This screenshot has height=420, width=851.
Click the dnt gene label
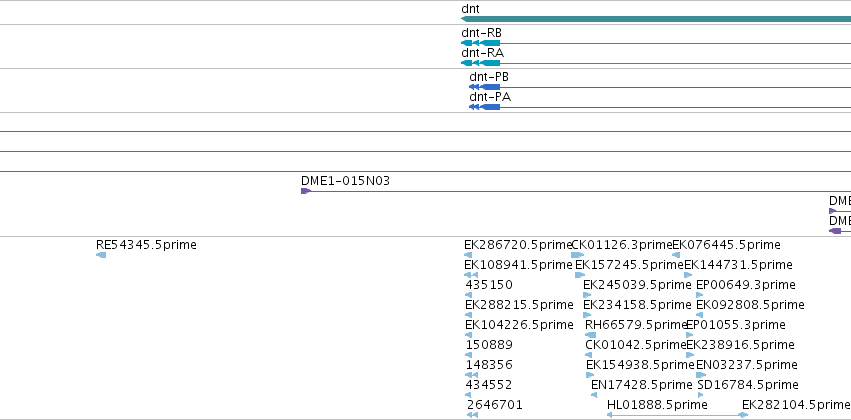coord(470,9)
